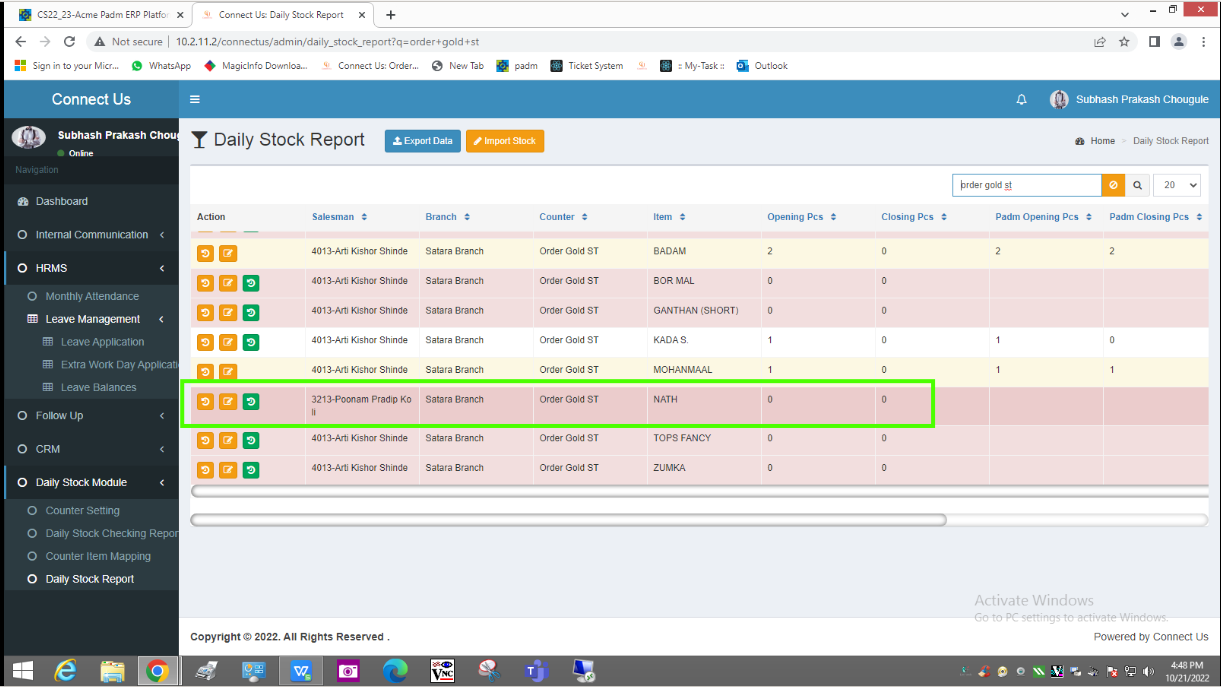
Task: Bookmark this page with the star icon
Action: point(1124,42)
